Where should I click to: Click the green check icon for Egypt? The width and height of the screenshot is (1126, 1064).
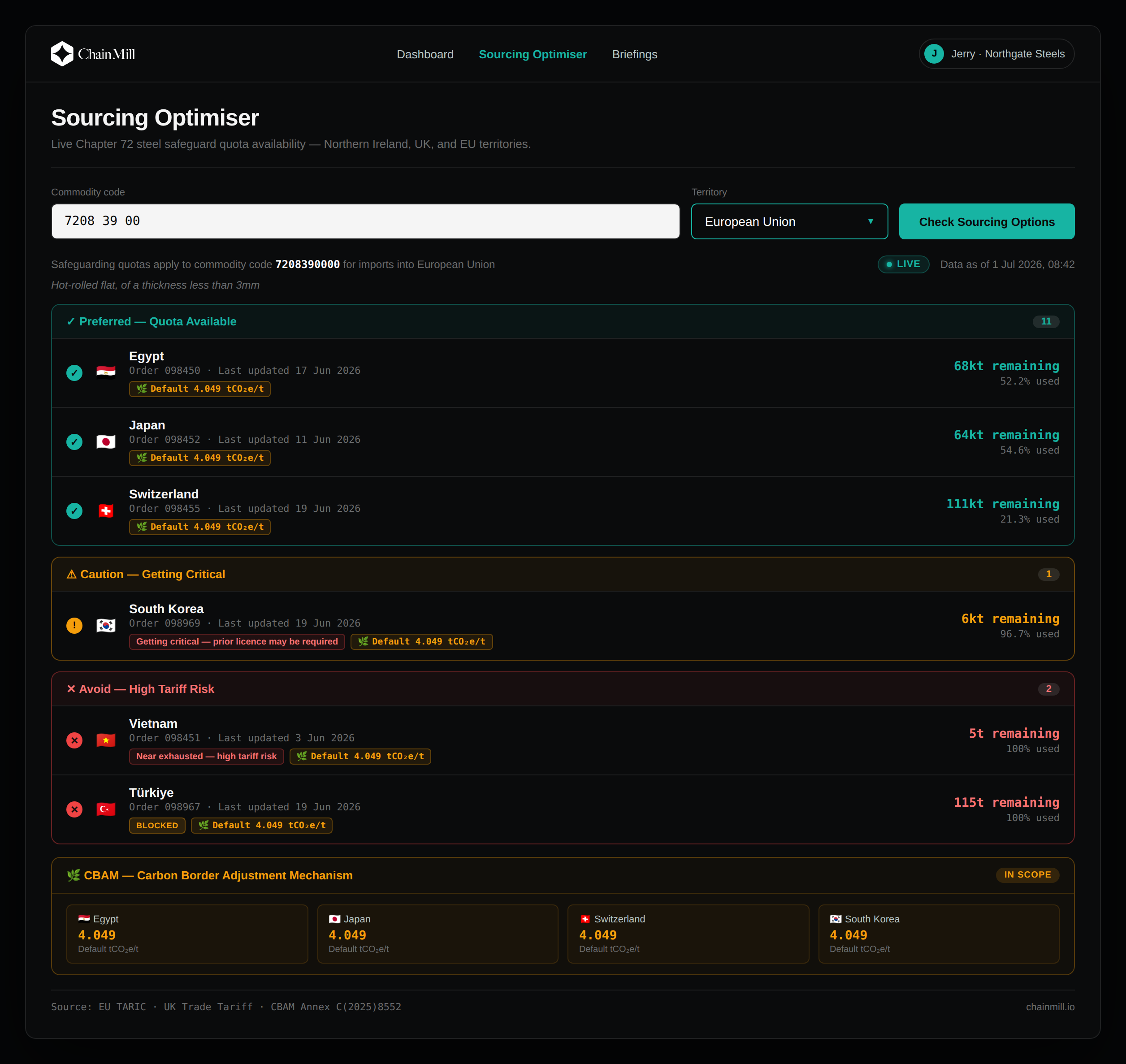coord(74,372)
